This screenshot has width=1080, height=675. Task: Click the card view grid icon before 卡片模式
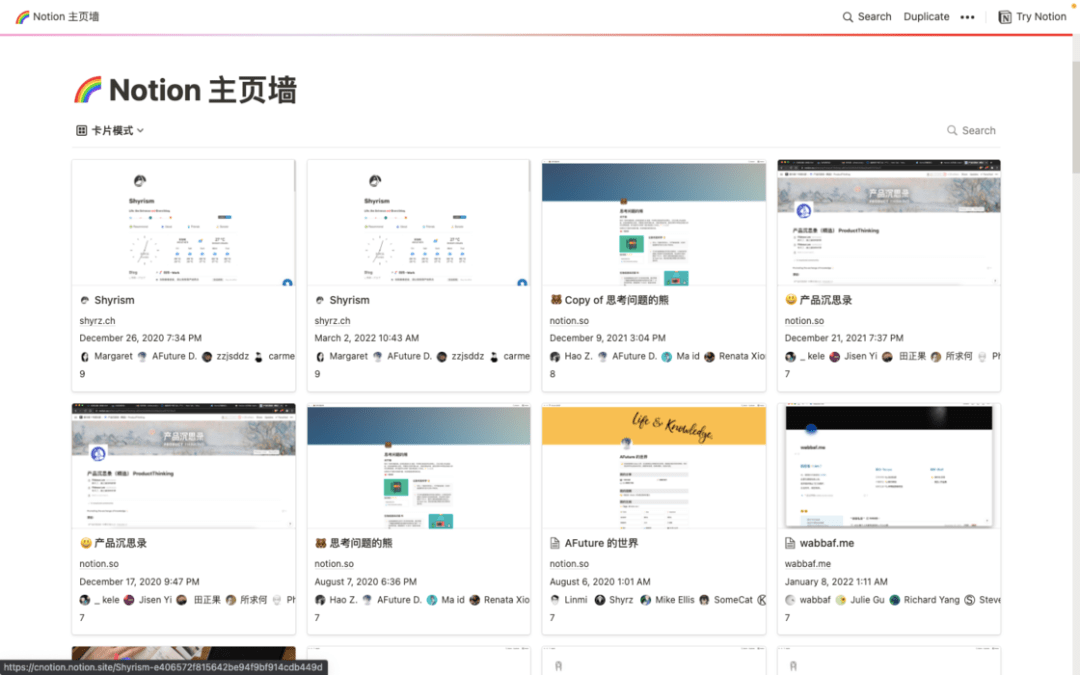coord(80,130)
